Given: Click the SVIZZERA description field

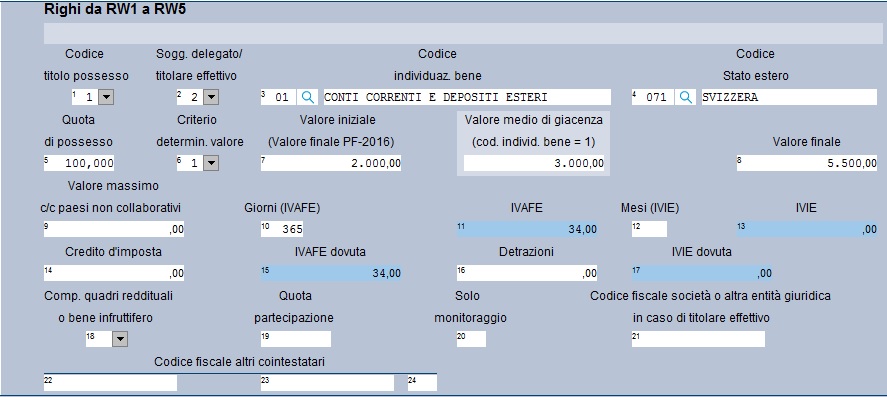Looking at the screenshot, I should pyautogui.click(x=789, y=97).
